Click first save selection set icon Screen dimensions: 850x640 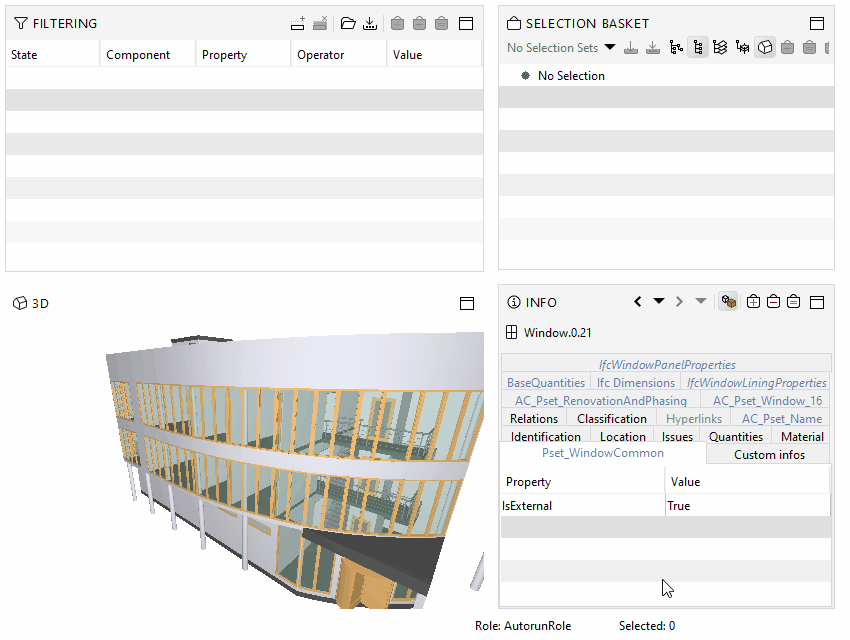tap(630, 48)
